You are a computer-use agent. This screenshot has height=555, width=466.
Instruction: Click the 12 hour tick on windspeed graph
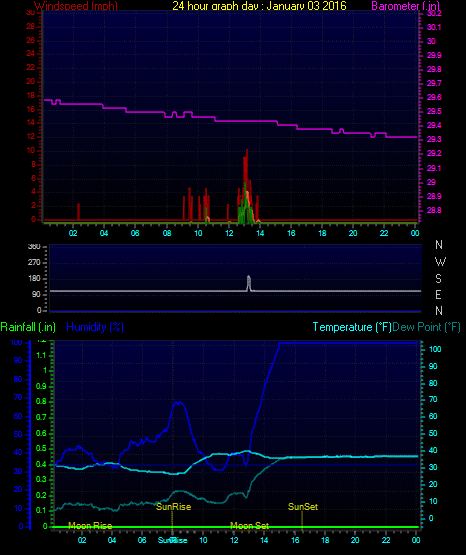pyautogui.click(x=229, y=233)
